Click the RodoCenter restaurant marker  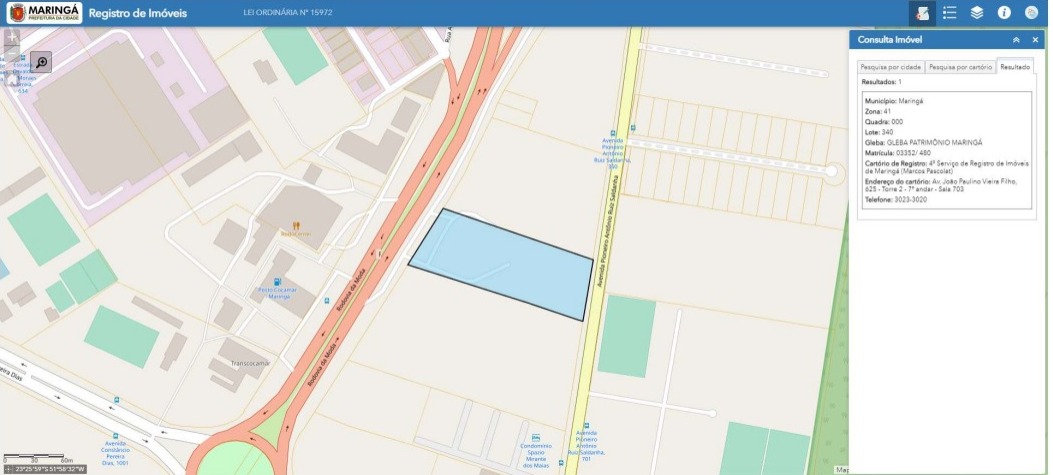point(296,226)
